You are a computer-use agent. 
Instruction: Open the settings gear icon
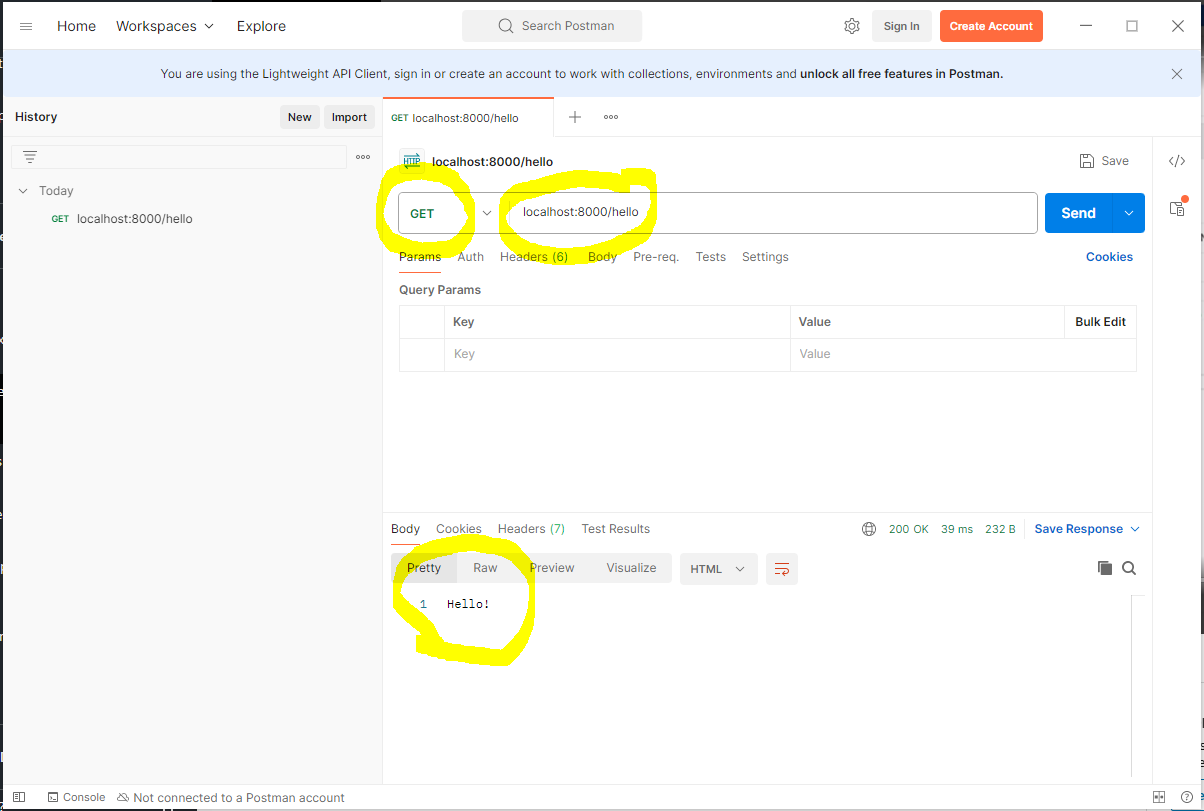852,26
